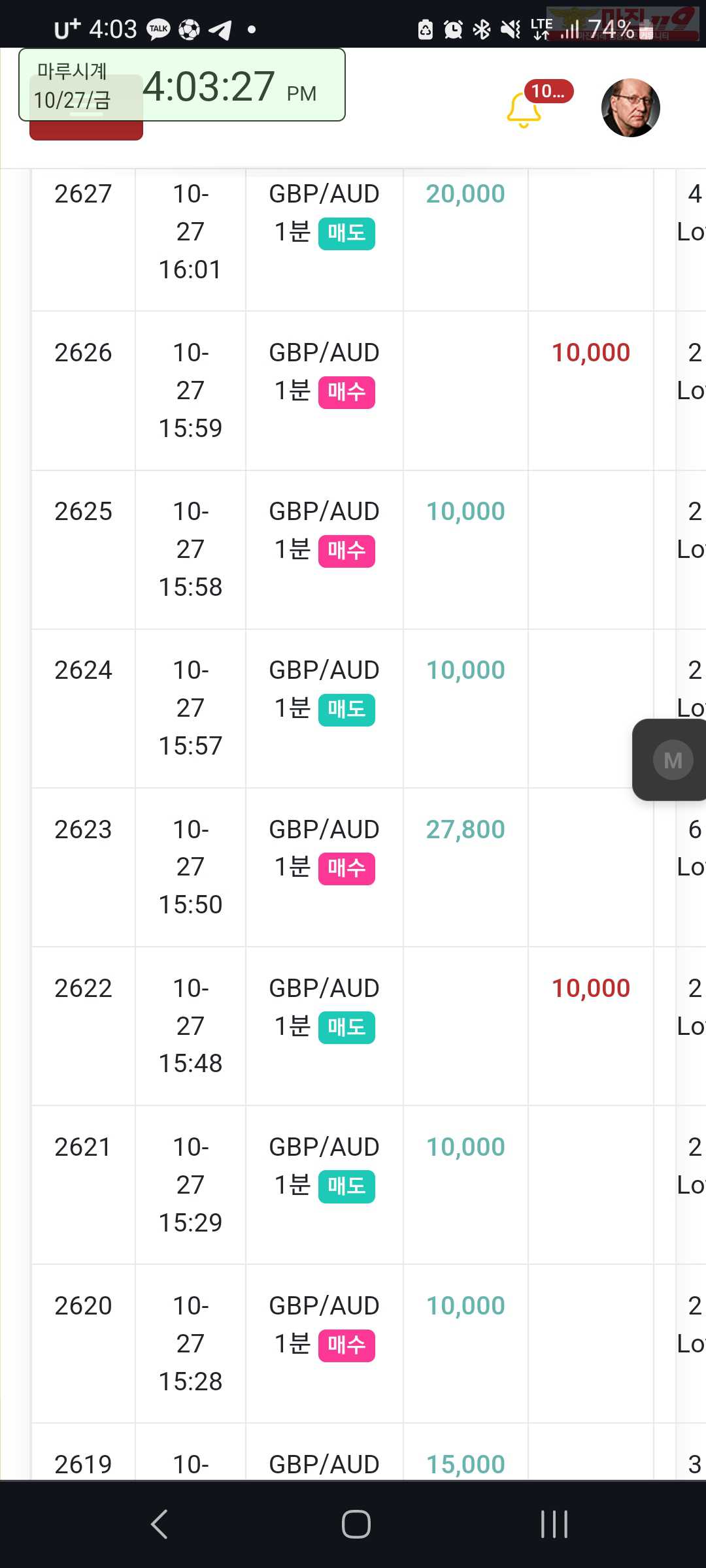
Task: Select the GBP/AUD pair in row 2621
Action: [324, 1147]
